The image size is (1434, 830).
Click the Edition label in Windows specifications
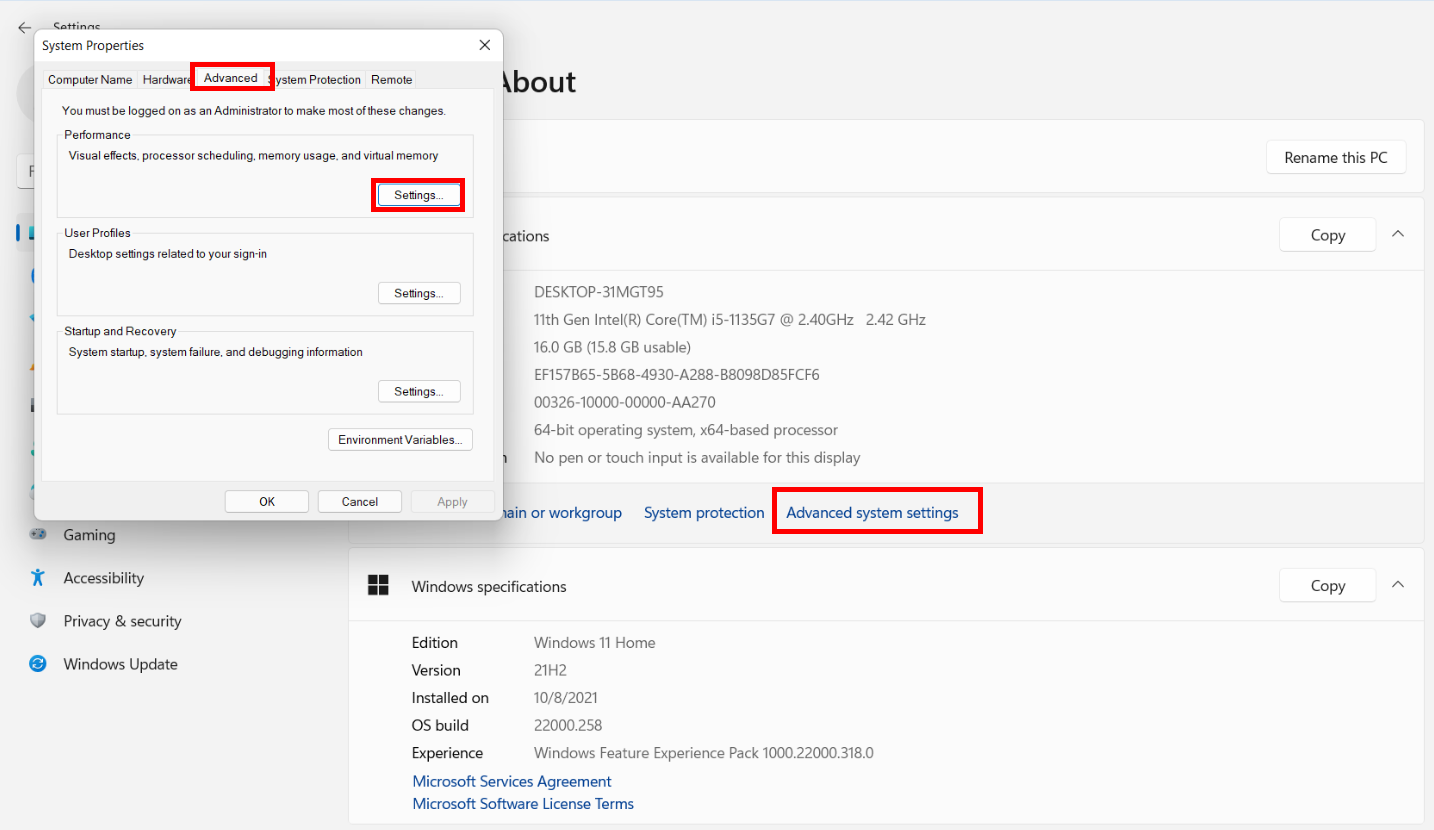(x=435, y=643)
